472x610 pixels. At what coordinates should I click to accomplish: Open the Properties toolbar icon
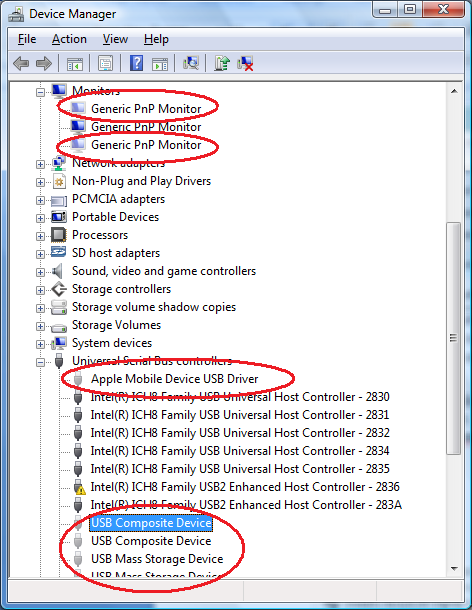105,63
